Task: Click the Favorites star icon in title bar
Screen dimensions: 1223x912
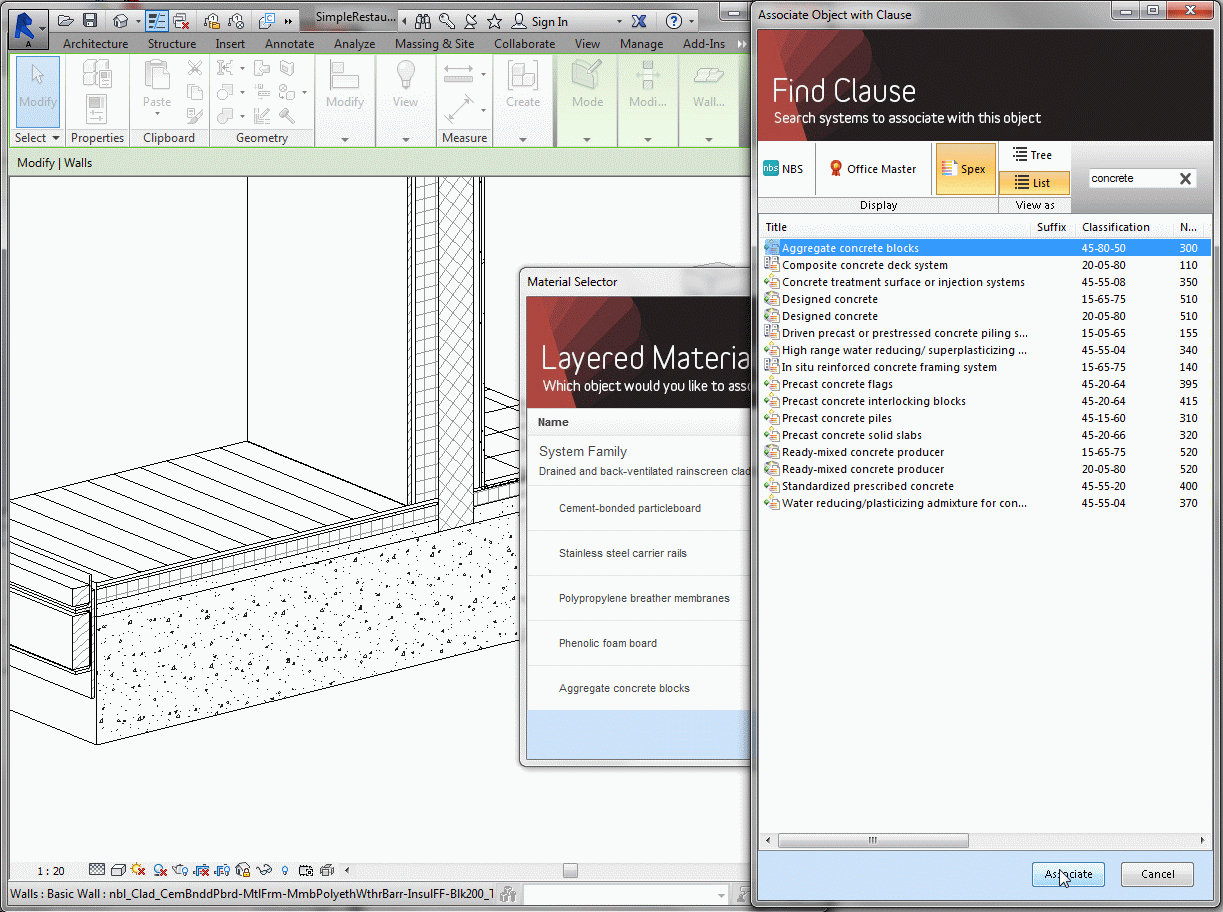Action: click(x=494, y=21)
